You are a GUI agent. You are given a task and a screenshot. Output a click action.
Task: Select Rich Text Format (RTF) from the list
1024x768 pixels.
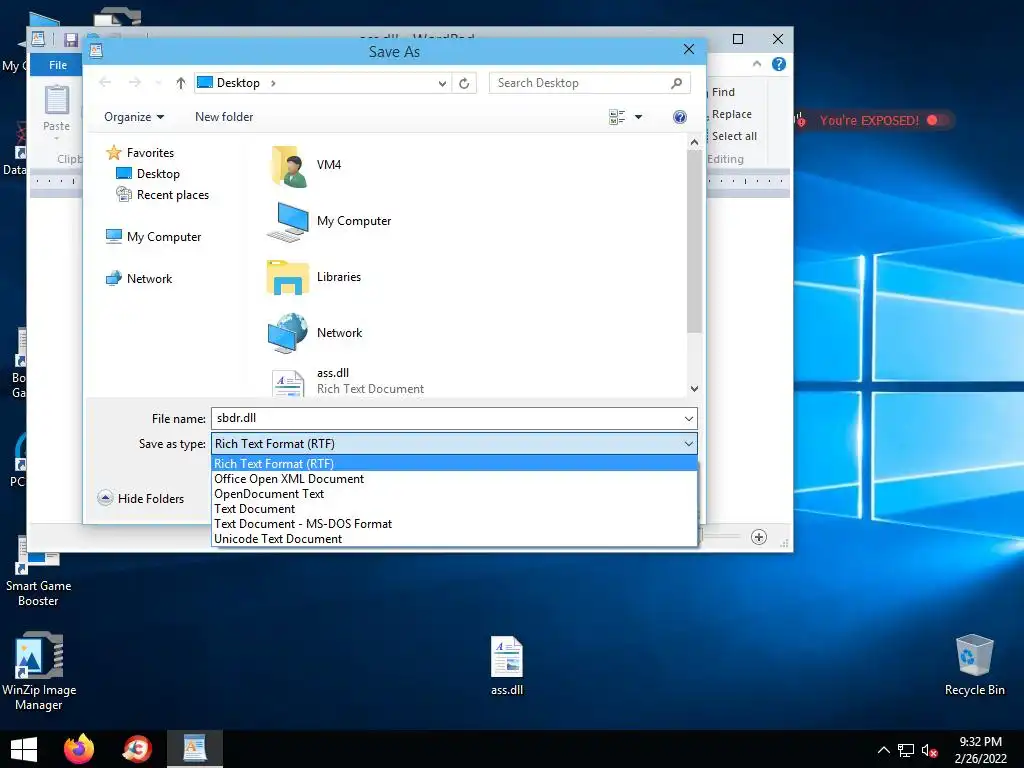(x=455, y=464)
